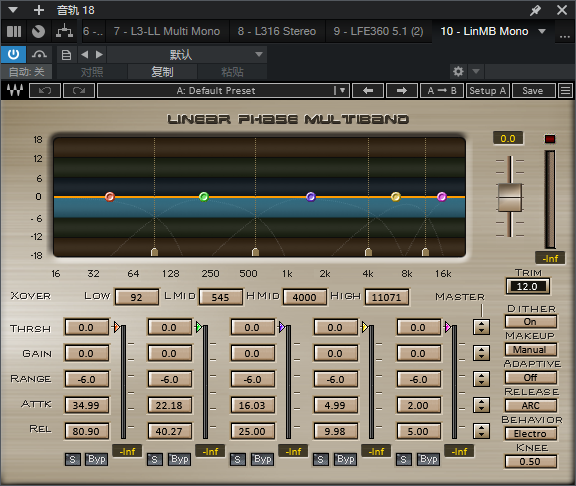Switch to 7 - L3-LL Multi Mono tab
The width and height of the screenshot is (576, 486).
(167, 31)
